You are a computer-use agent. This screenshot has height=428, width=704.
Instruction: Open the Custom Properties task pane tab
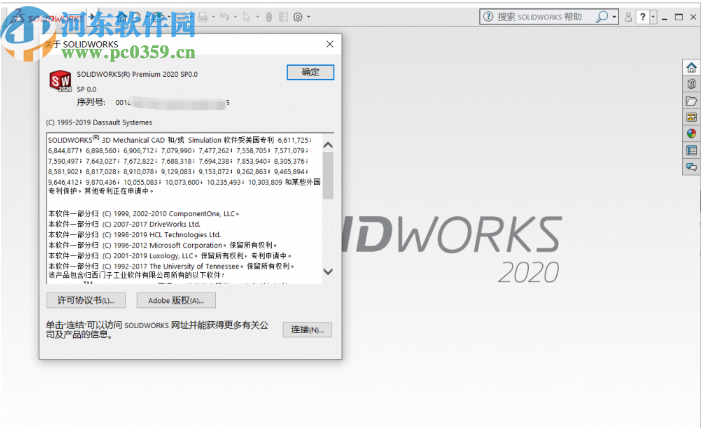691,150
